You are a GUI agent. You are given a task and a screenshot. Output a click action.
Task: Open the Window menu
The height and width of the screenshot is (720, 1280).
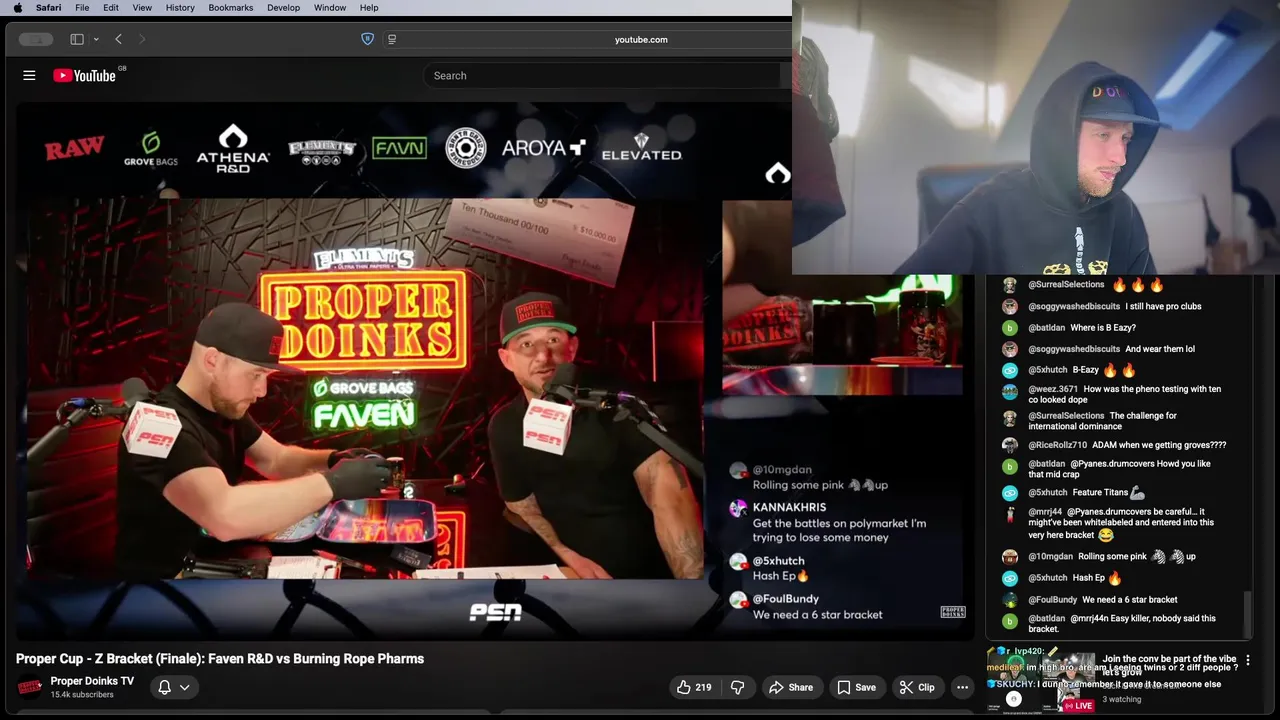pos(330,7)
